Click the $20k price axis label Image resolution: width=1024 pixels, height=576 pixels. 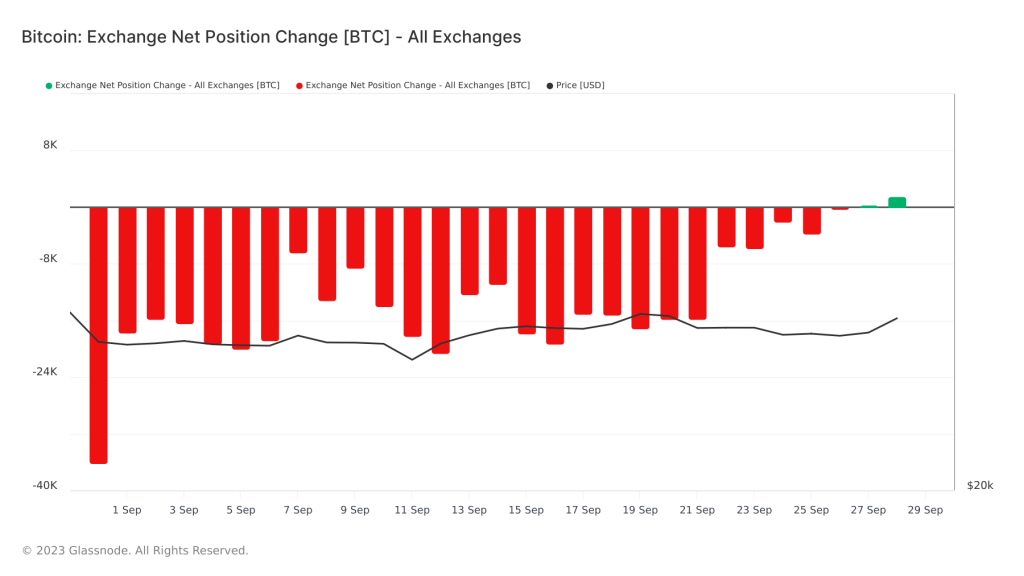click(x=980, y=486)
